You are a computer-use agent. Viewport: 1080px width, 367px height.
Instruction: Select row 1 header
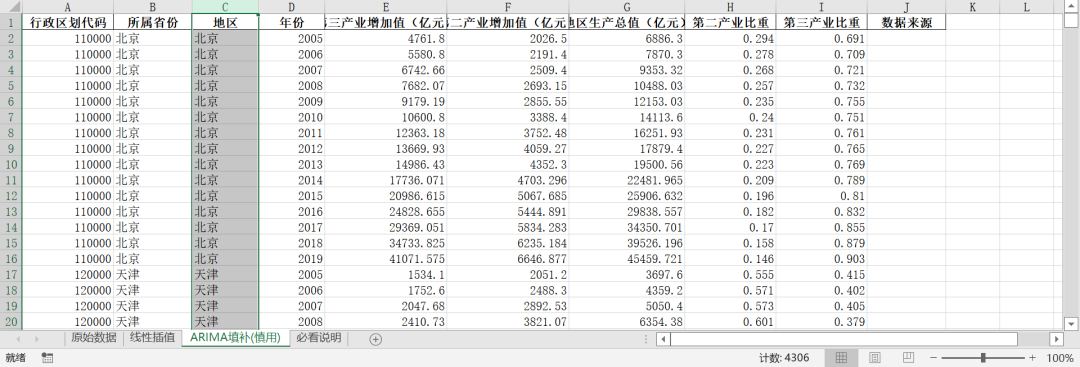coord(11,22)
